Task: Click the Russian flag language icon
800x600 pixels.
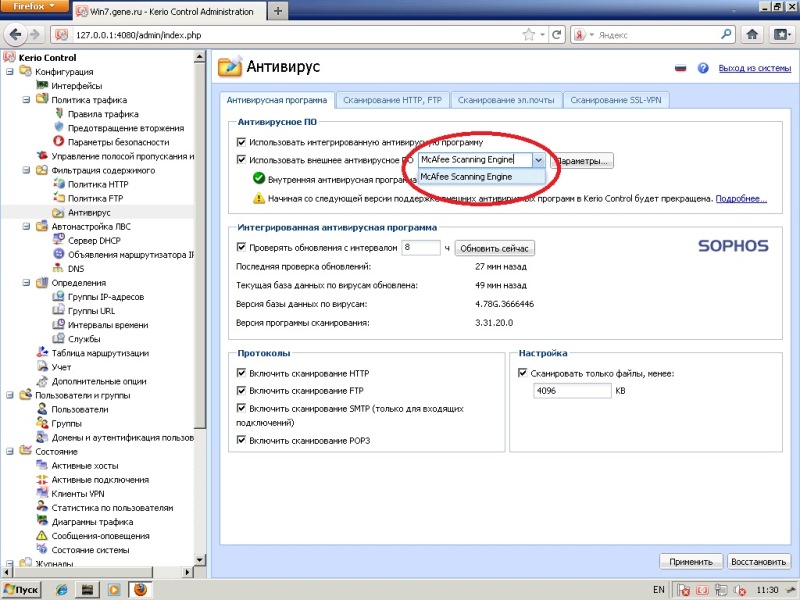Action: click(x=682, y=68)
